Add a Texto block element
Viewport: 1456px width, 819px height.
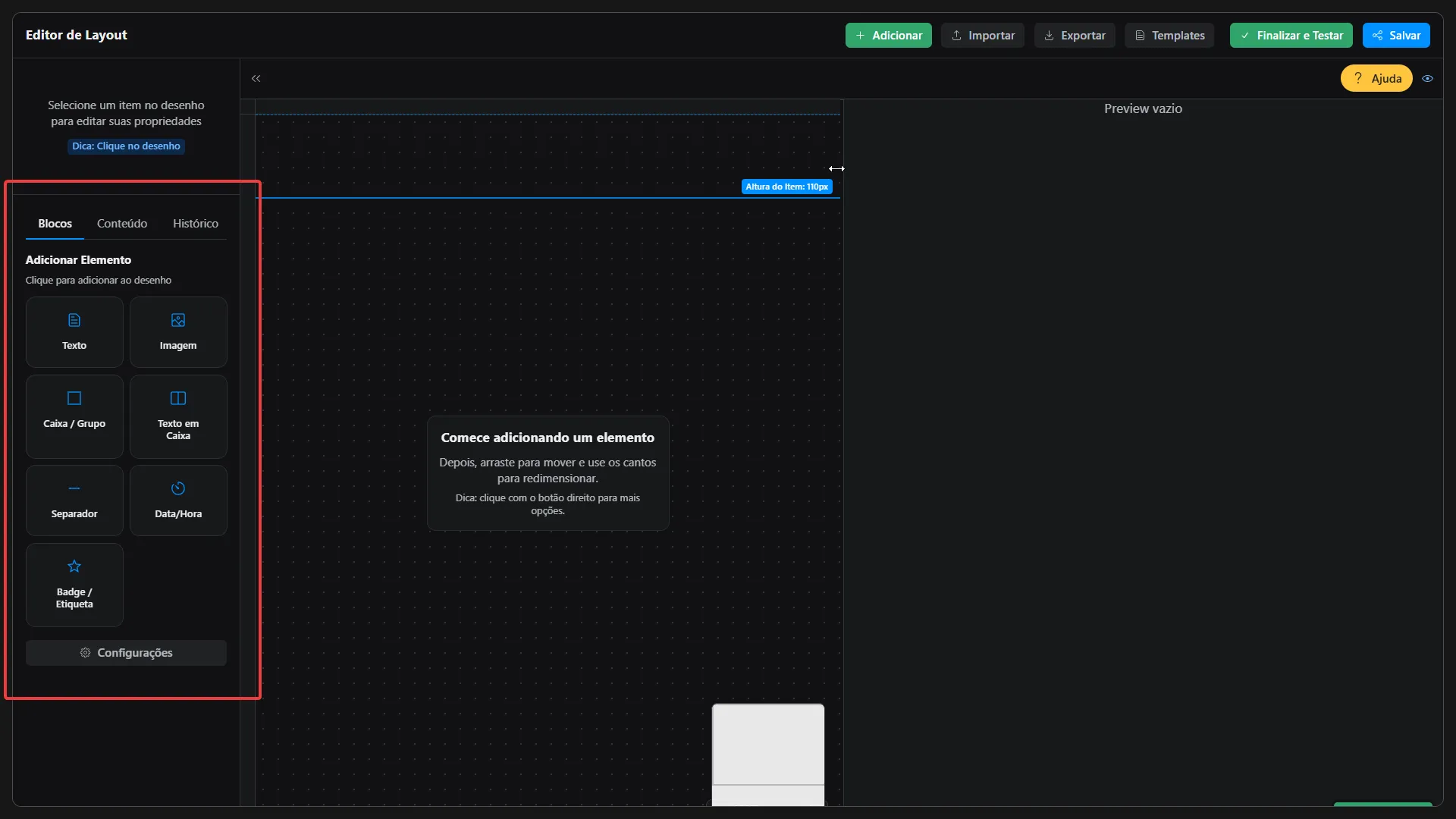click(74, 332)
